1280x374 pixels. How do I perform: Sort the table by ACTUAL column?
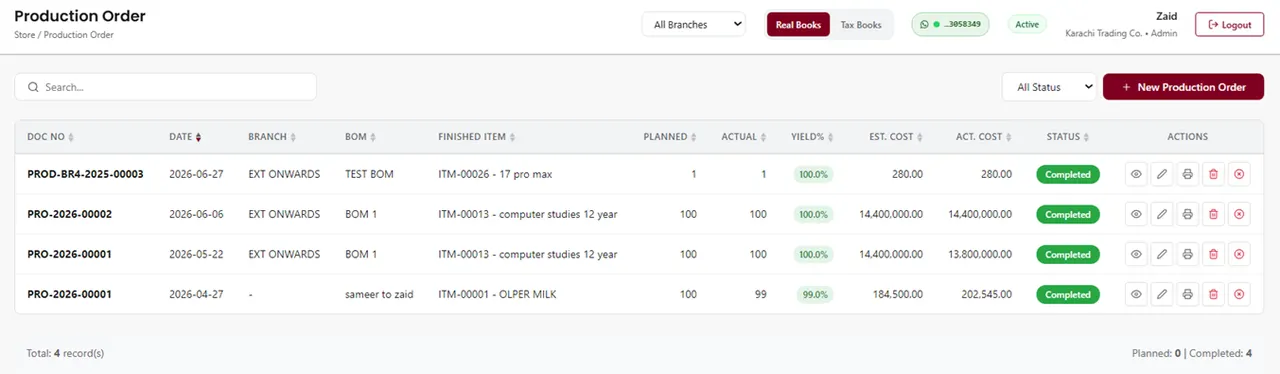coord(744,137)
